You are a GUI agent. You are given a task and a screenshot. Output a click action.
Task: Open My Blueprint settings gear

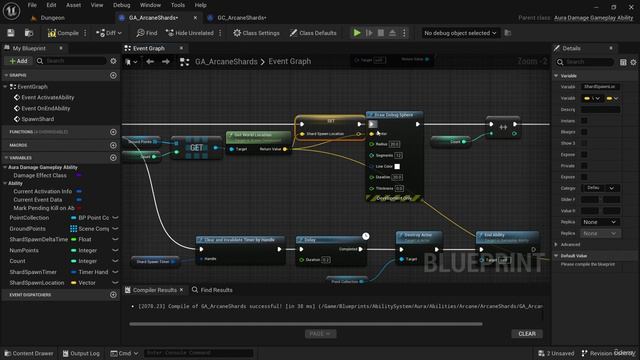click(x=113, y=61)
